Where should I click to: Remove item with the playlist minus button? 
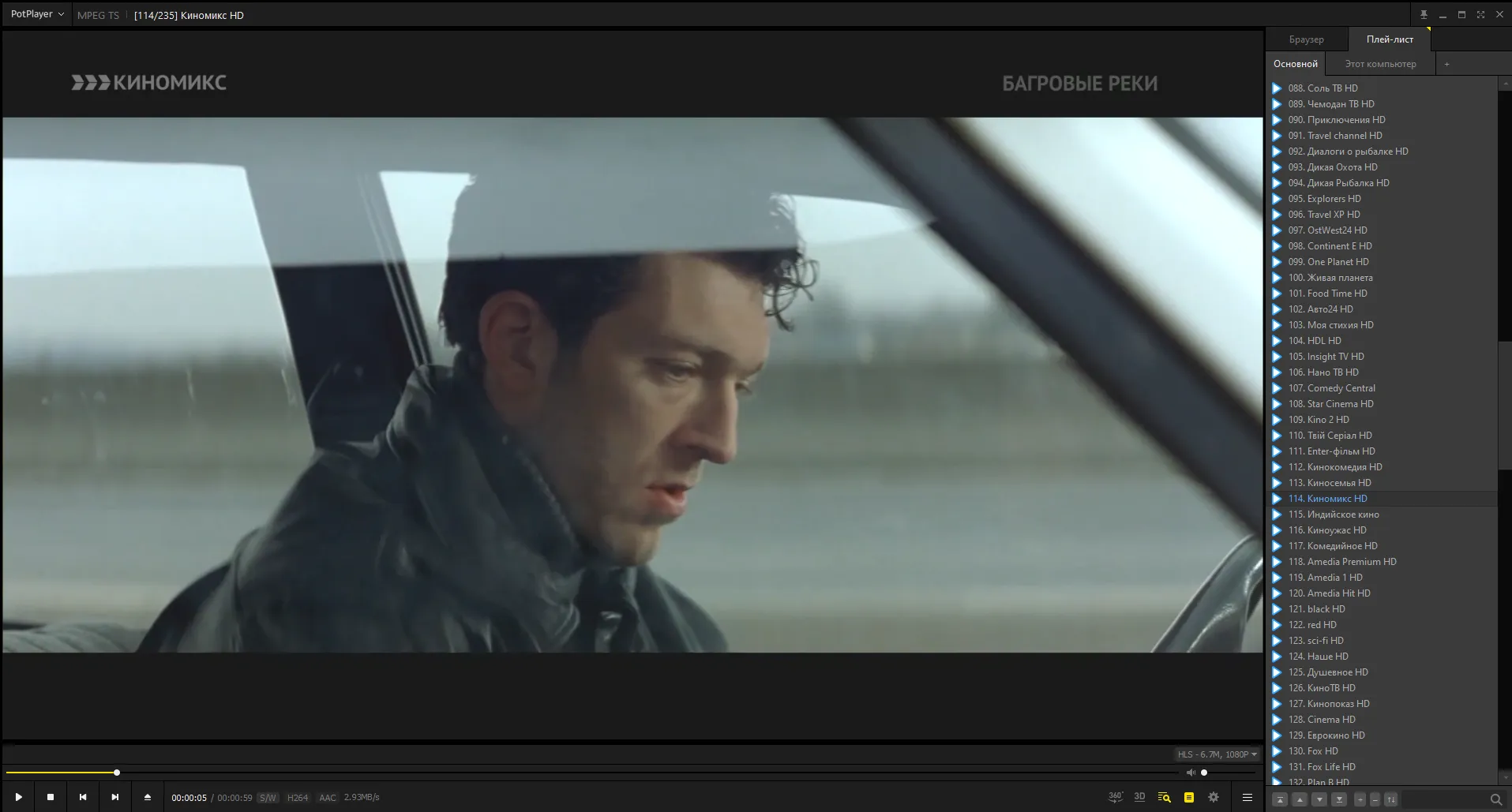[1375, 799]
